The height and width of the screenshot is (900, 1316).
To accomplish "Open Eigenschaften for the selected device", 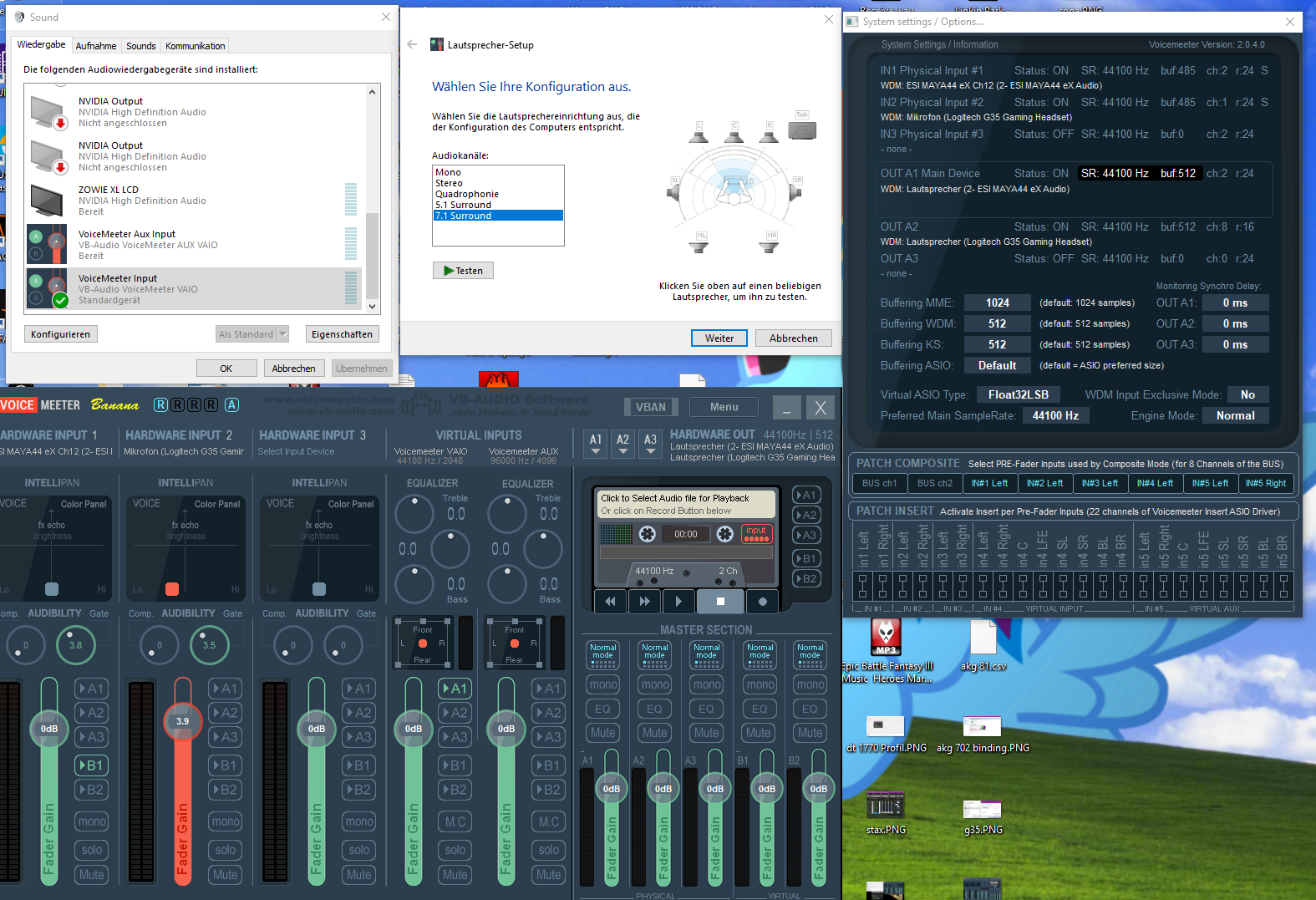I will tap(342, 334).
